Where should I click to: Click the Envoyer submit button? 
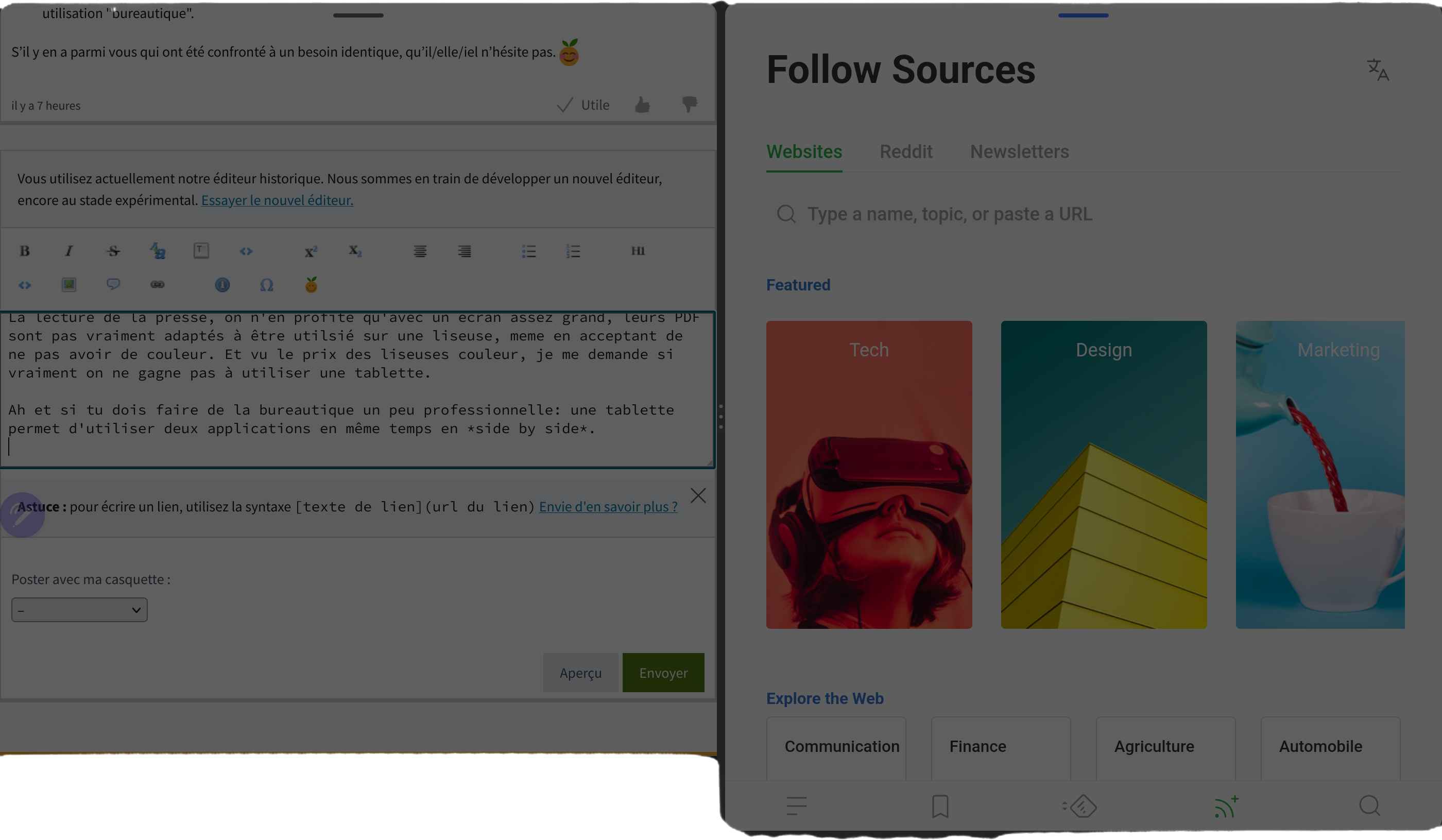(x=664, y=672)
